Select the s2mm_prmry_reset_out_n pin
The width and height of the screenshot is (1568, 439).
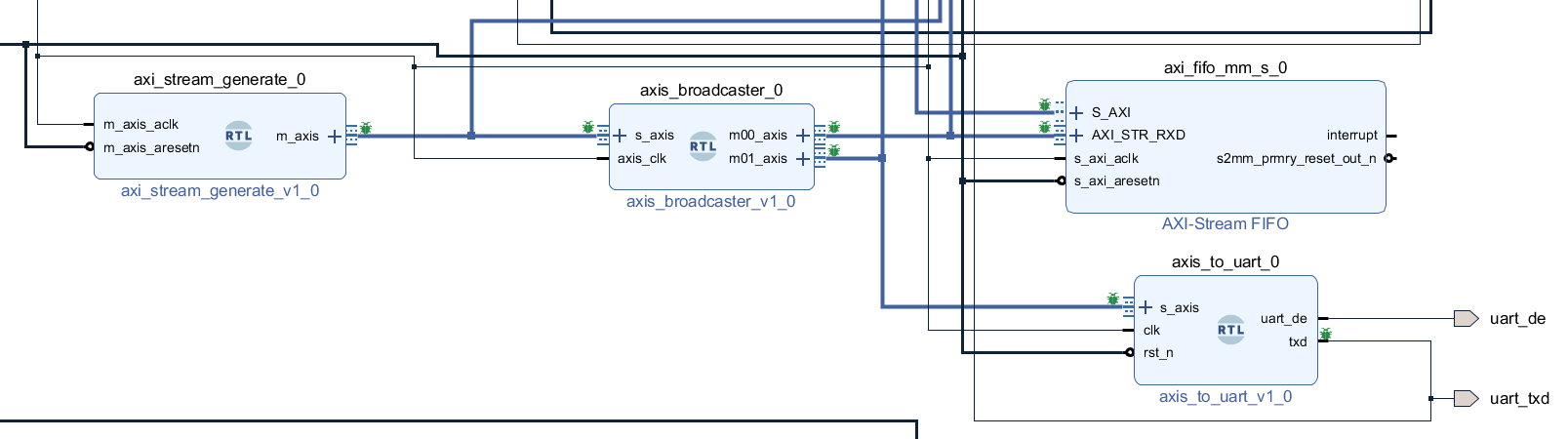[1297, 158]
